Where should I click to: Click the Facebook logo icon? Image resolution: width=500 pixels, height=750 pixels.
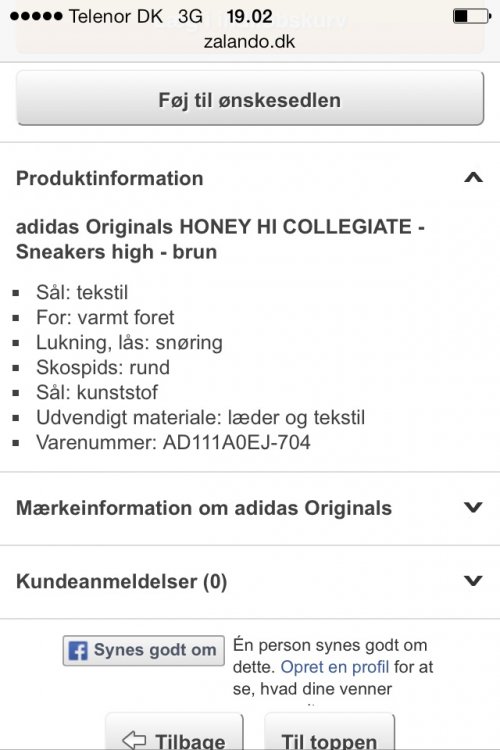78,651
